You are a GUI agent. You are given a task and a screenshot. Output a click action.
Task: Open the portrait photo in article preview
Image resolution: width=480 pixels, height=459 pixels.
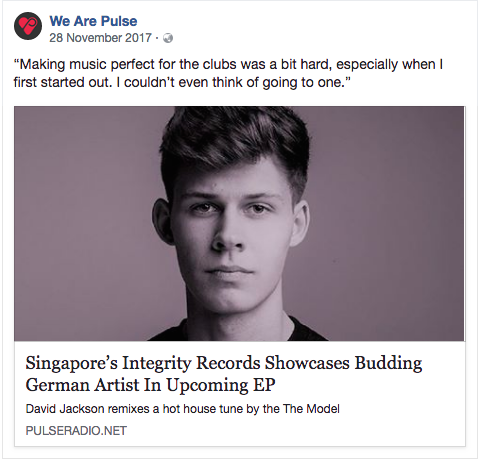coord(239,223)
